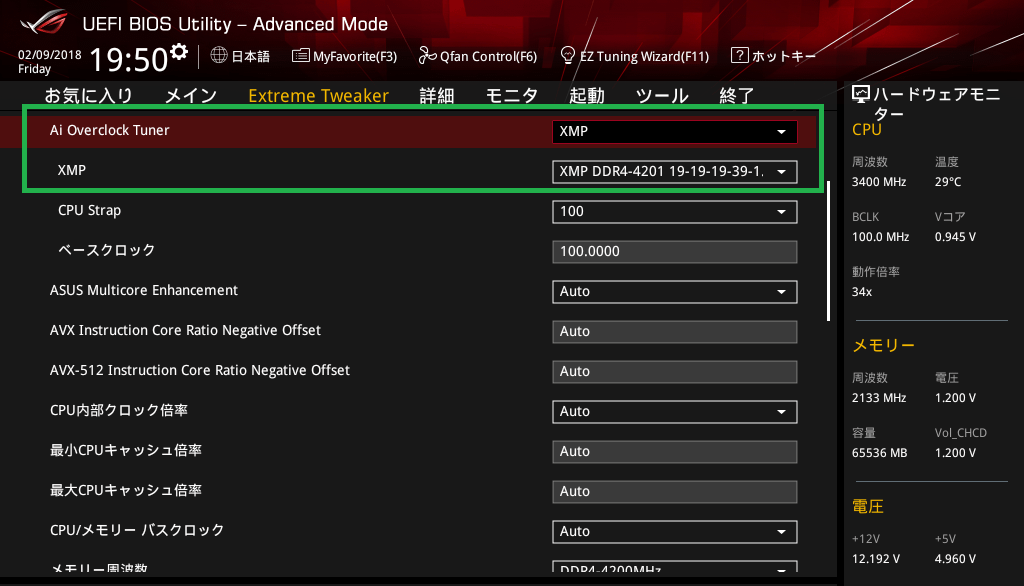Select the Extreme Tweaker tab
Image resolution: width=1024 pixels, height=586 pixels.
click(319, 95)
